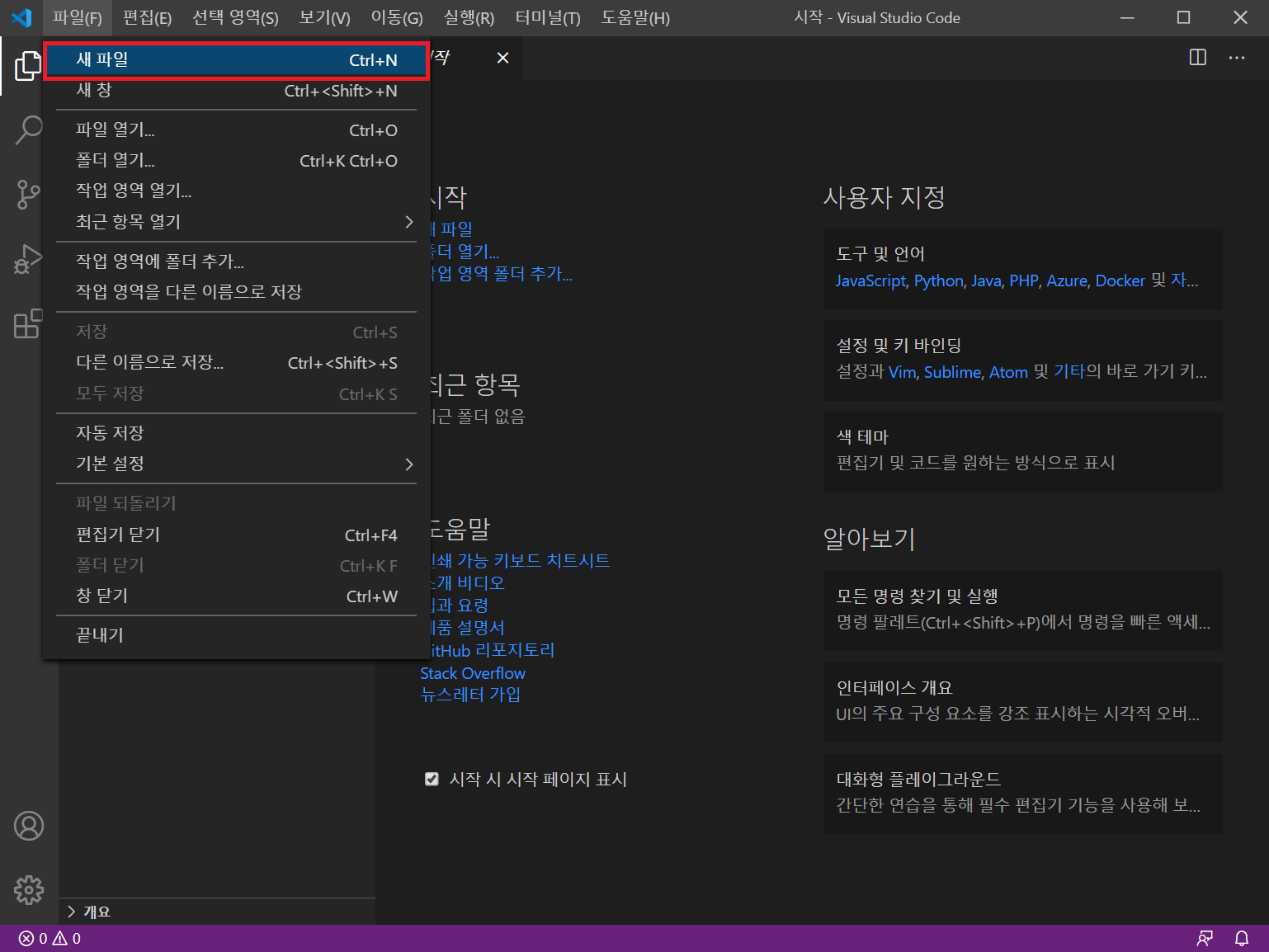Click the Atom keybinding link
This screenshot has height=952, width=1269.
pyautogui.click(x=1008, y=372)
